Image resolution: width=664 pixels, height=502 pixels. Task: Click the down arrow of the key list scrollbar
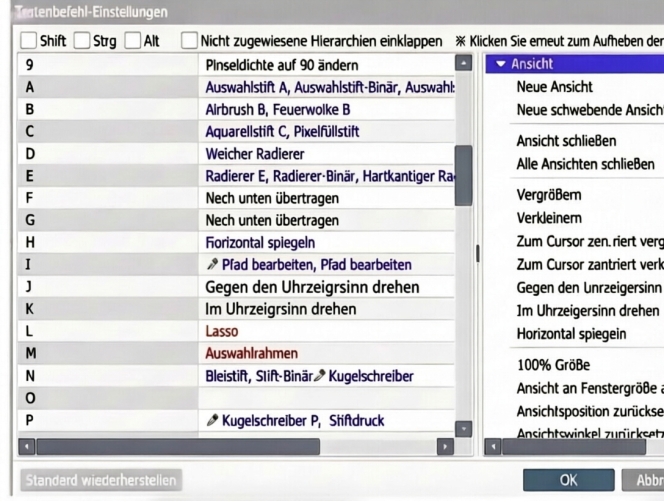[463, 428]
